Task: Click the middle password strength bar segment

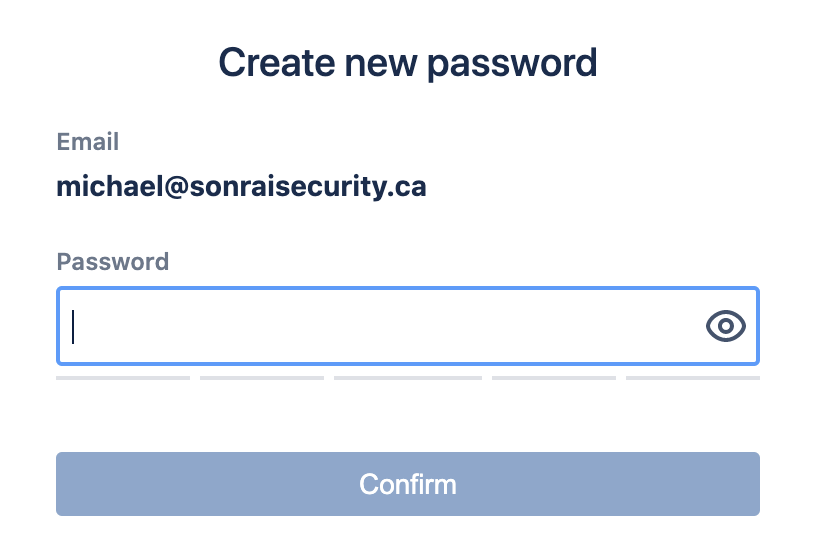Action: [408, 378]
